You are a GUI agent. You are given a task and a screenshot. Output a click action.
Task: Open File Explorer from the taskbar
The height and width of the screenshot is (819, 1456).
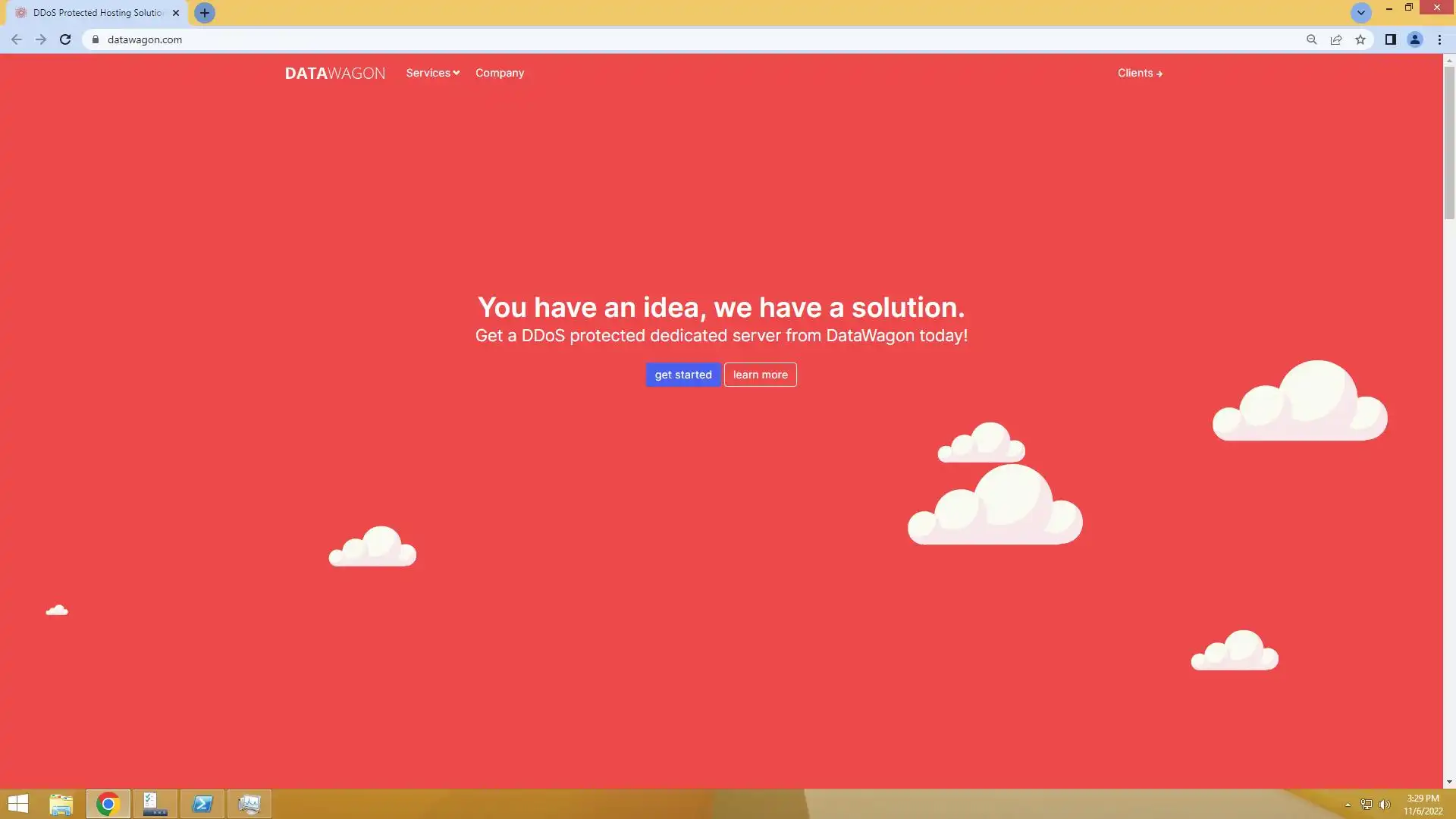click(x=61, y=804)
